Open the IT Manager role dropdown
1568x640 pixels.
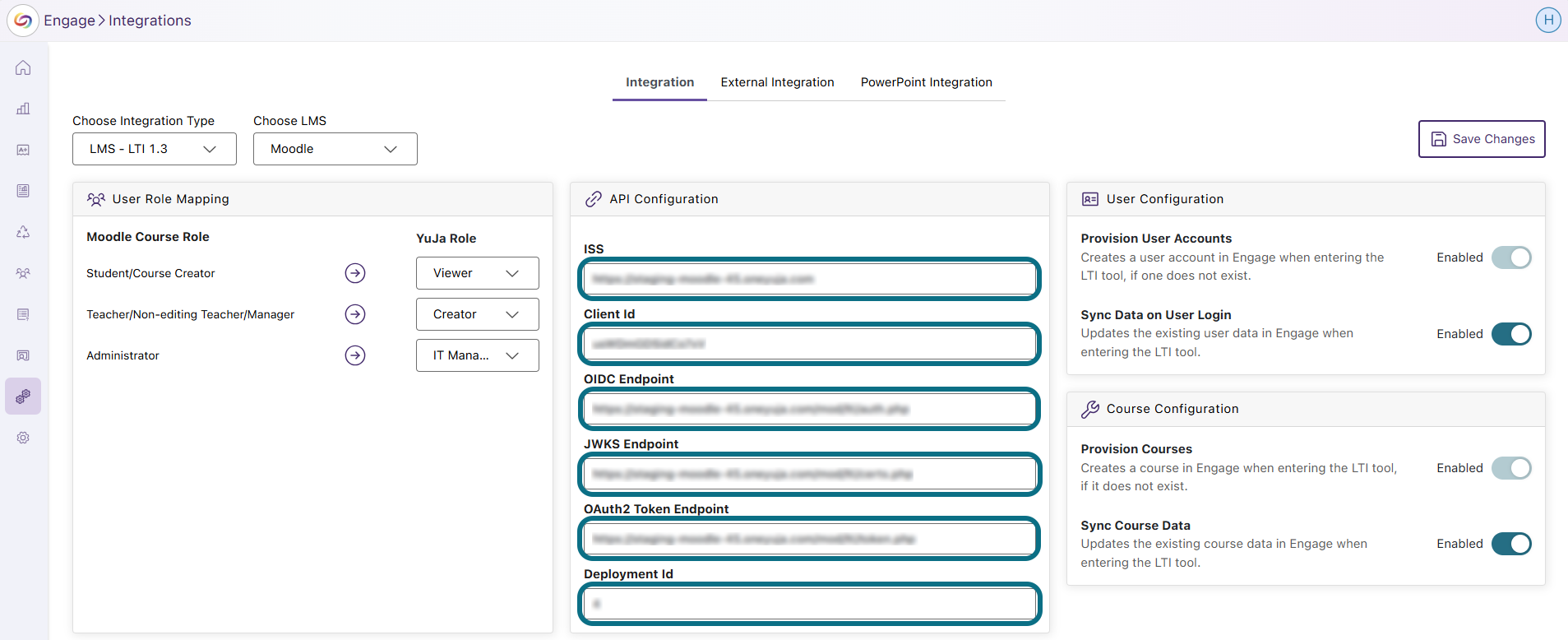pos(478,355)
